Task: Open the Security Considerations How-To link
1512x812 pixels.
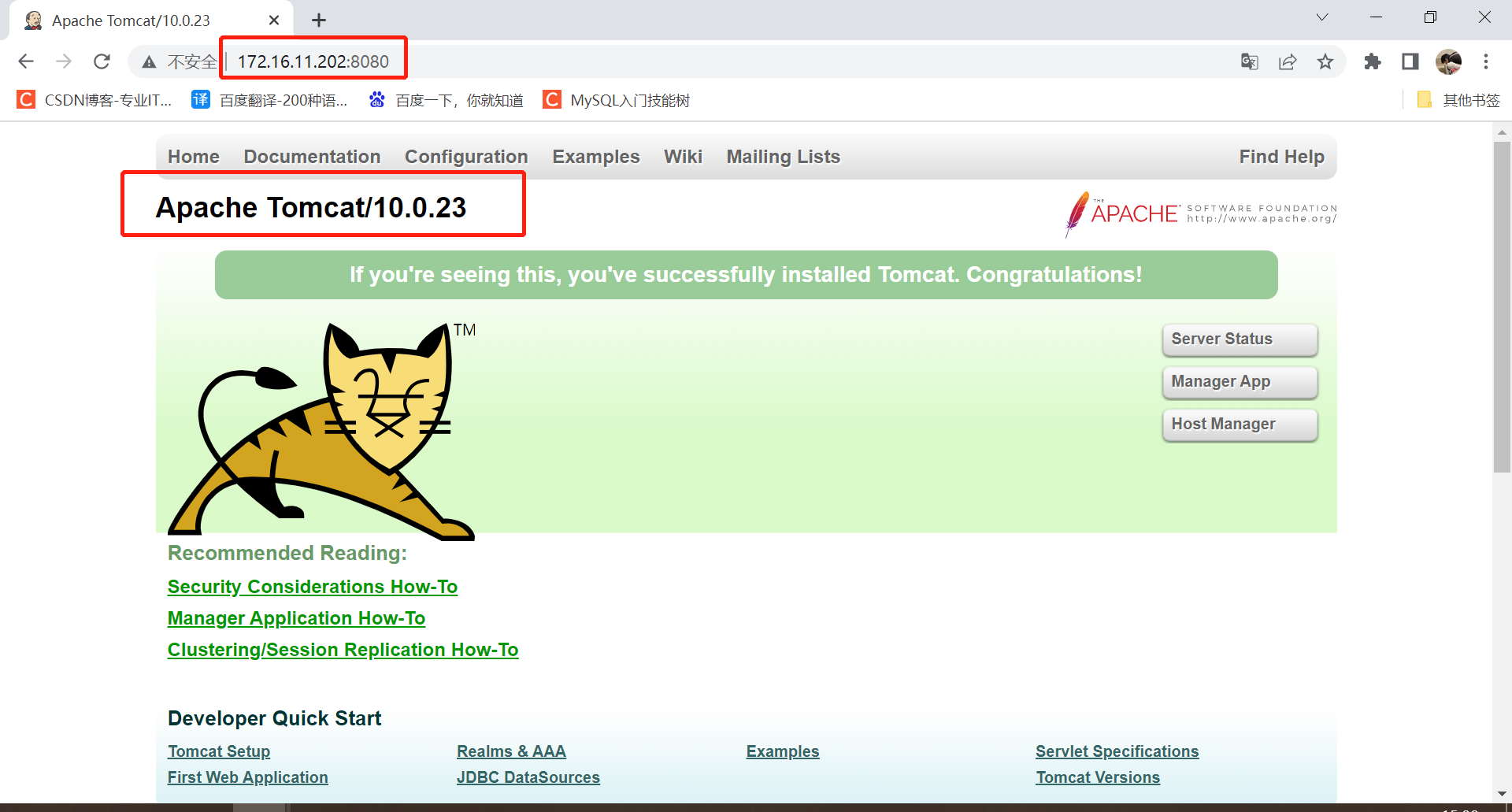Action: [312, 586]
